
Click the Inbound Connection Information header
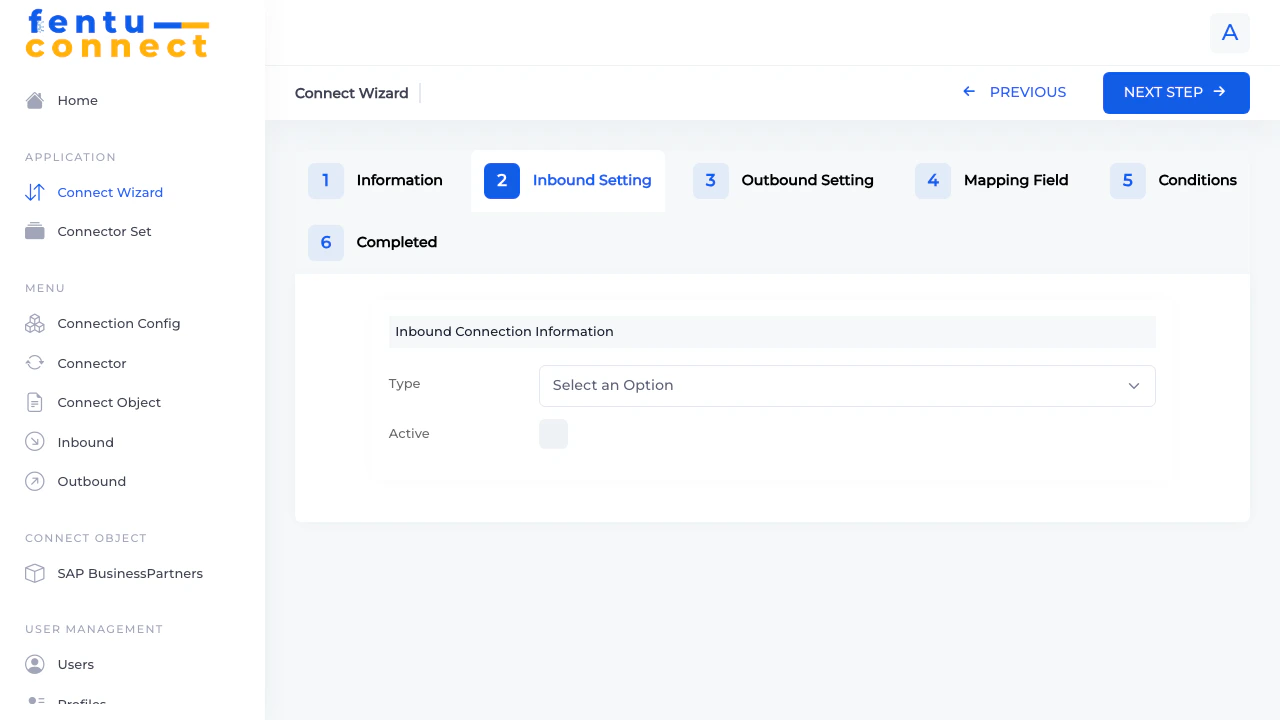tap(505, 331)
